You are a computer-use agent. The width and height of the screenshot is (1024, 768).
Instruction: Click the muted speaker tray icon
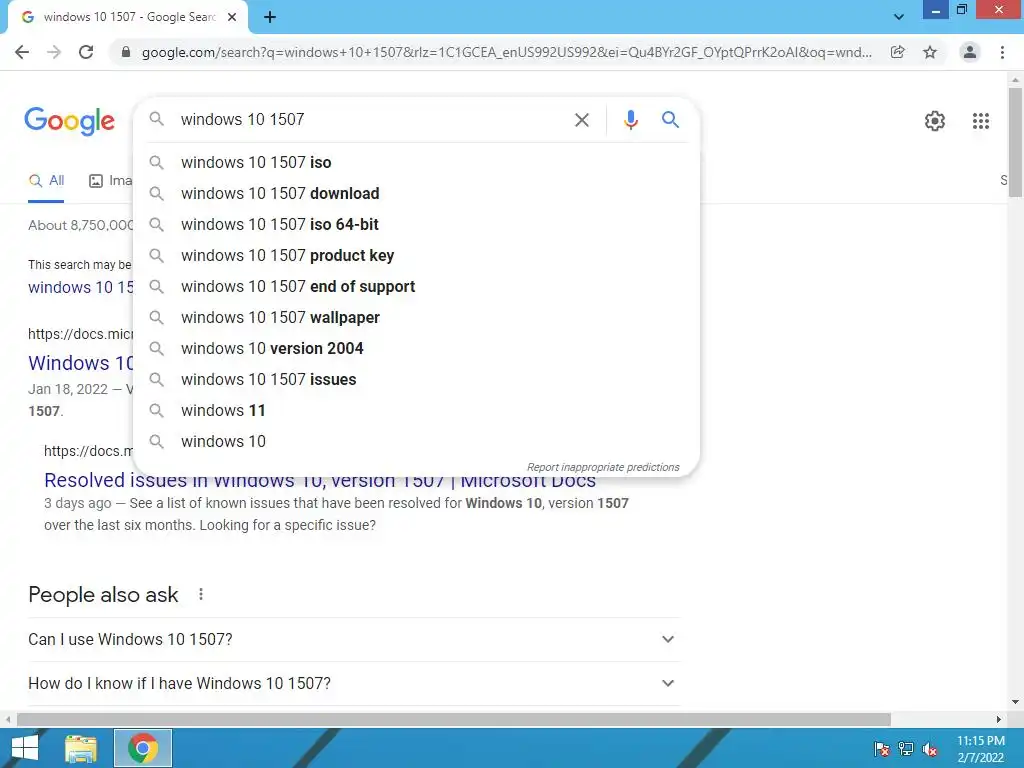tap(930, 749)
